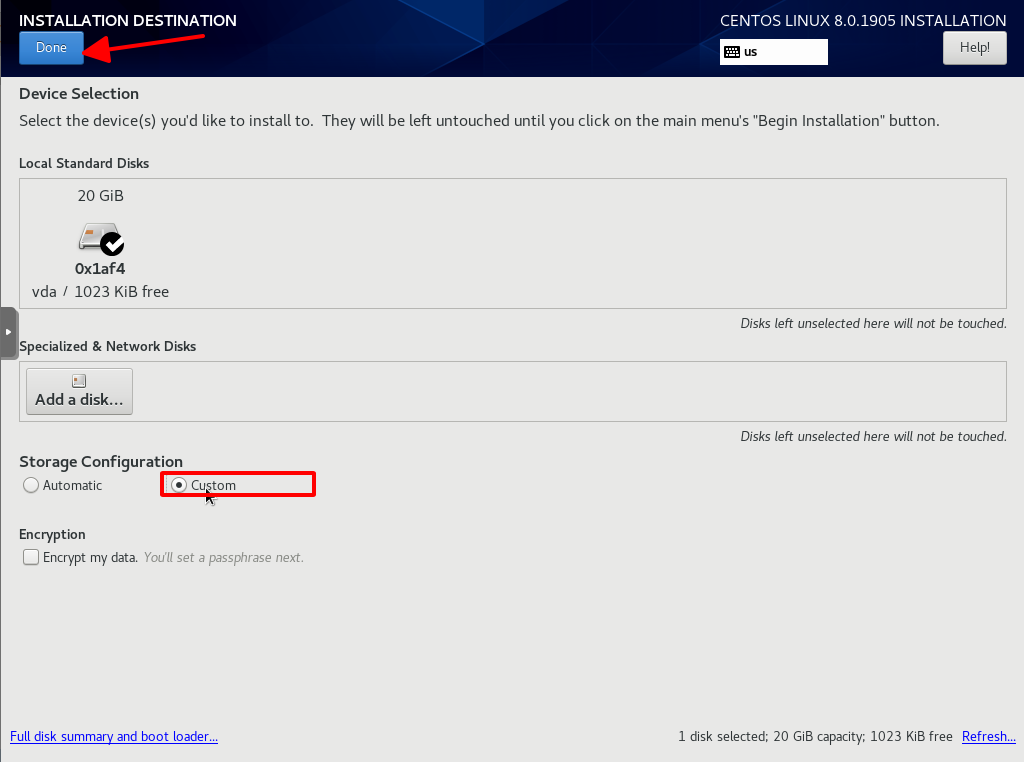Click the blue Done button
Viewport: 1024px width, 762px height.
coord(52,48)
